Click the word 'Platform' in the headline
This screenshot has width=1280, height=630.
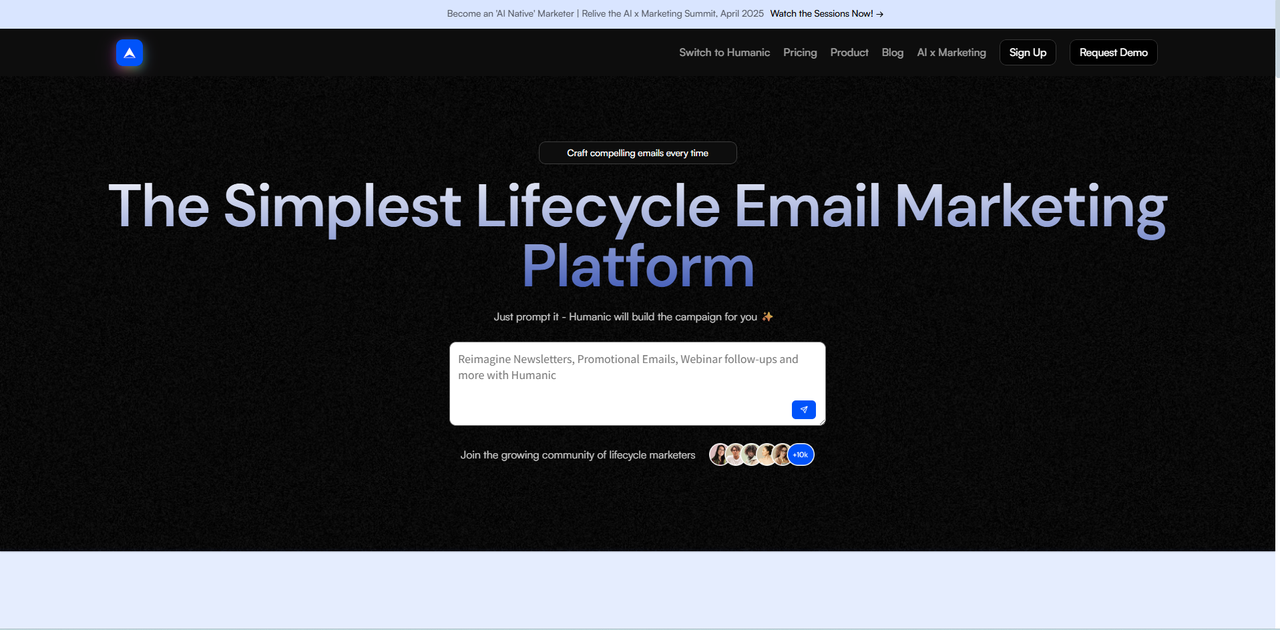click(x=638, y=267)
